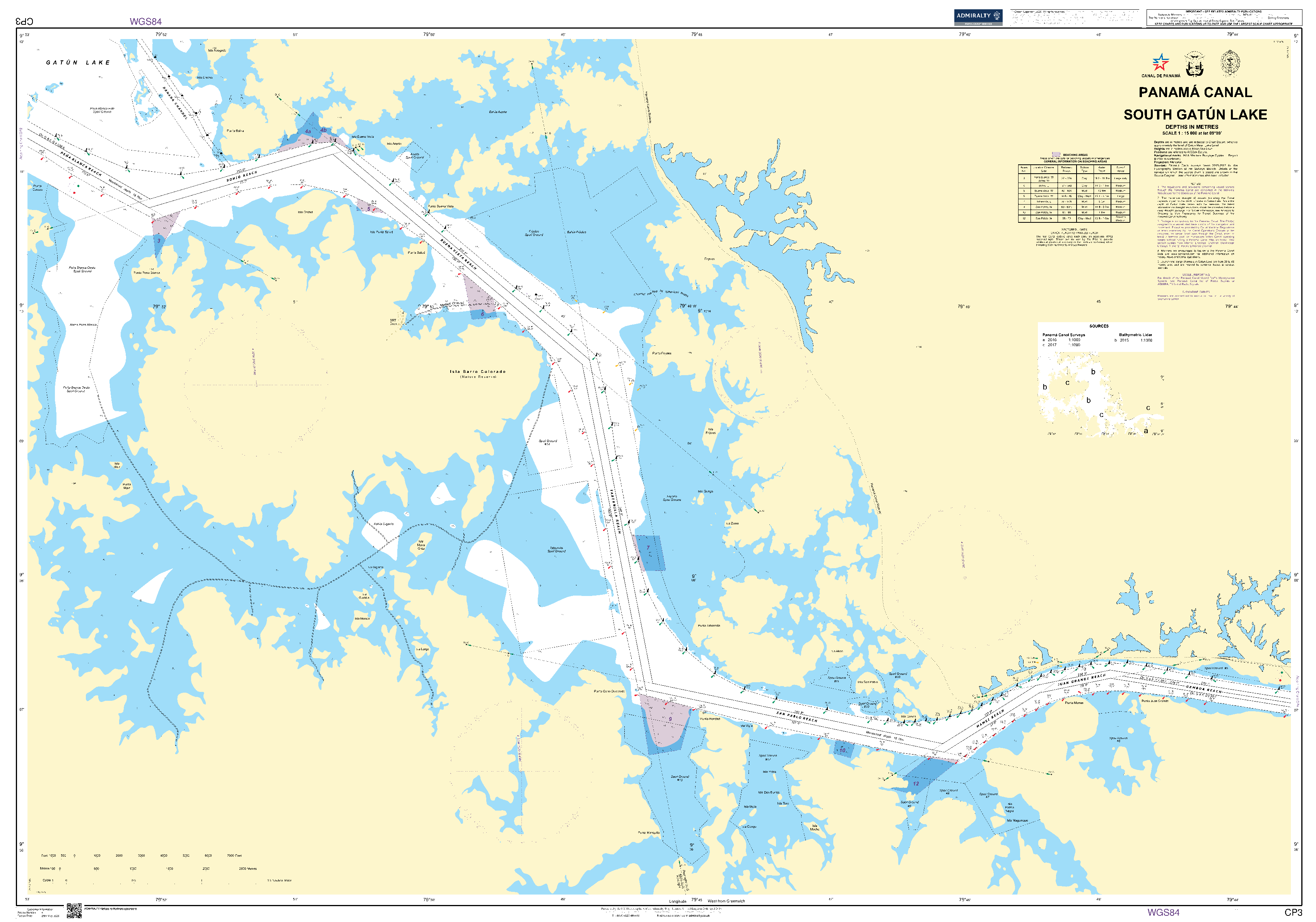Click the 'CP3' chart number at bottom right
The height and width of the screenshot is (922, 1316).
click(x=1294, y=912)
